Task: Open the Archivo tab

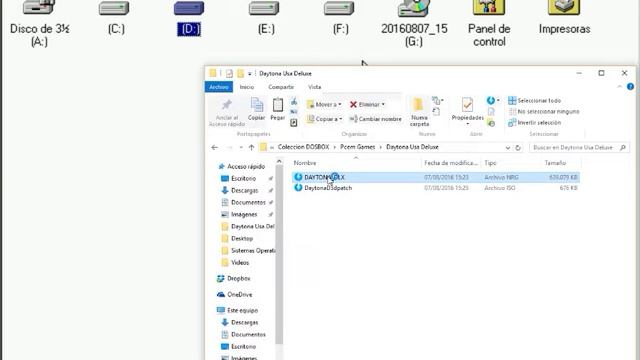Action: coord(219,87)
